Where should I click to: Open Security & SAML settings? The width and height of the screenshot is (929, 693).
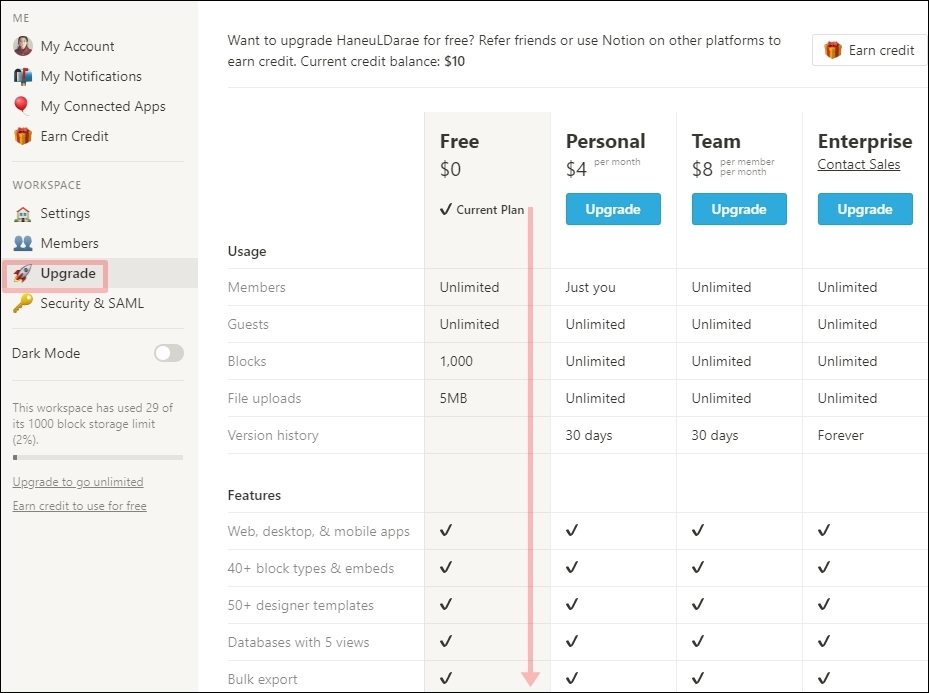tap(92, 303)
